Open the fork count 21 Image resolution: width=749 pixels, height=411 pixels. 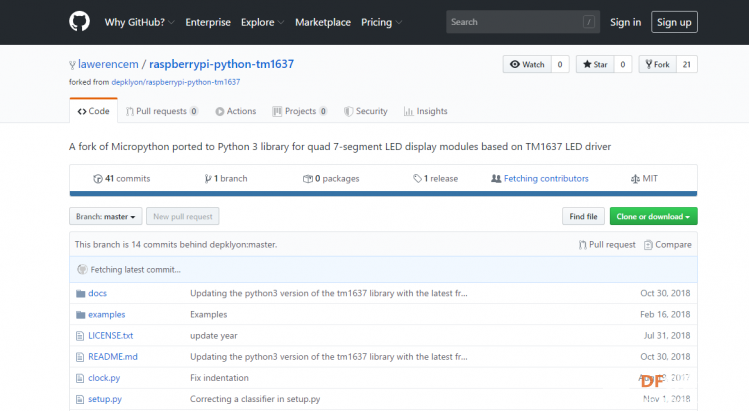pyautogui.click(x=686, y=64)
